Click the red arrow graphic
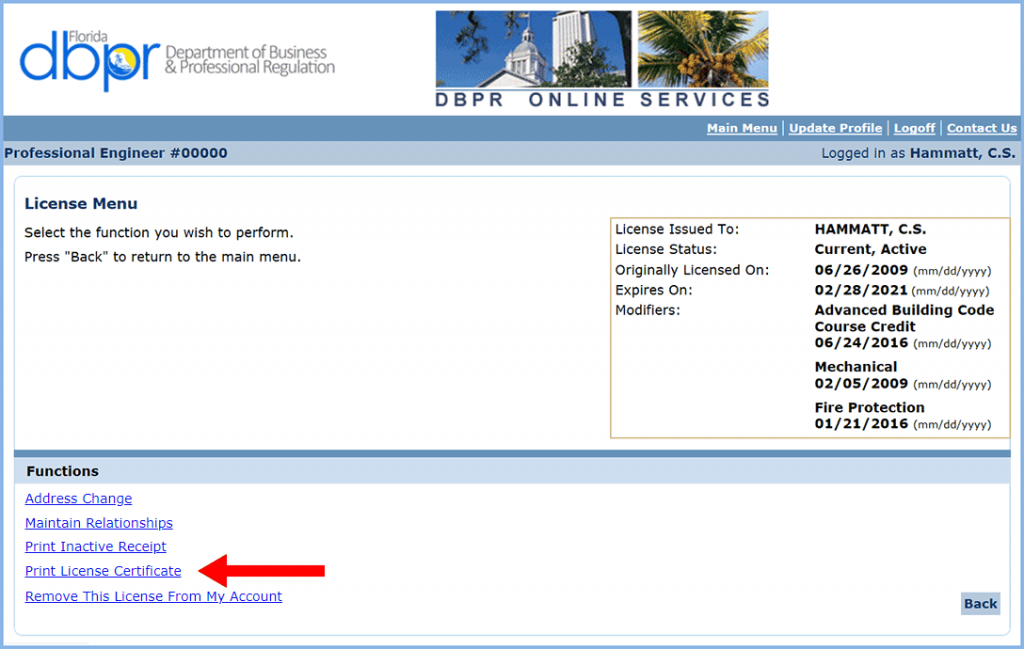The image size is (1024, 649). [262, 571]
